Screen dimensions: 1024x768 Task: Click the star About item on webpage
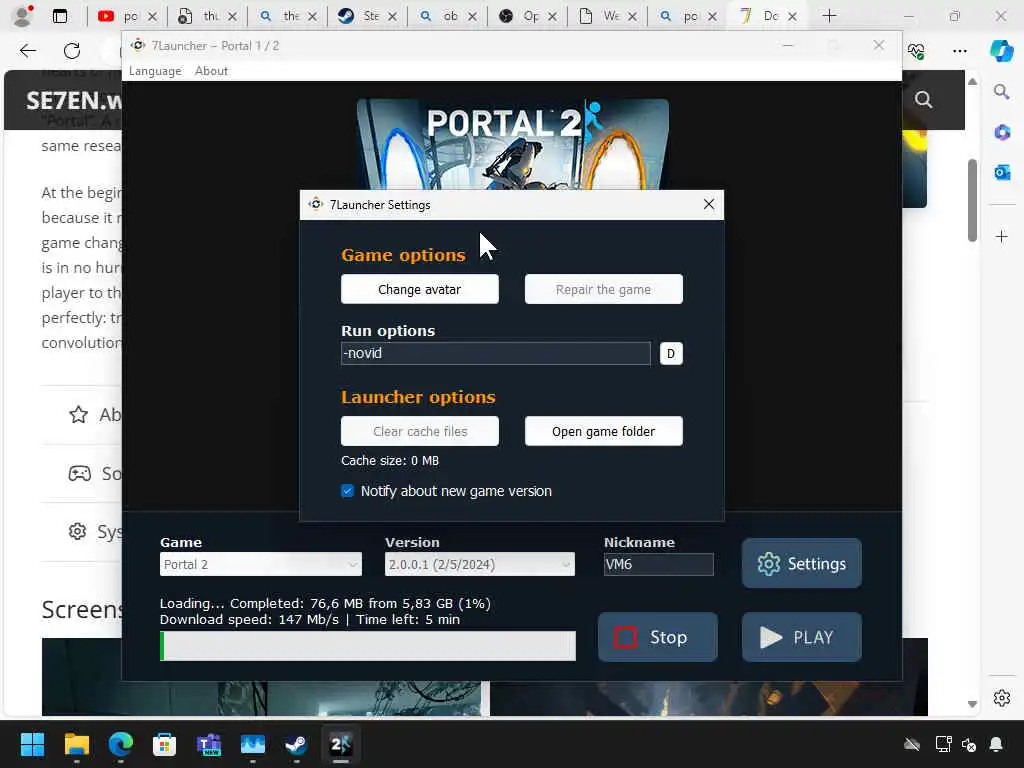point(95,414)
